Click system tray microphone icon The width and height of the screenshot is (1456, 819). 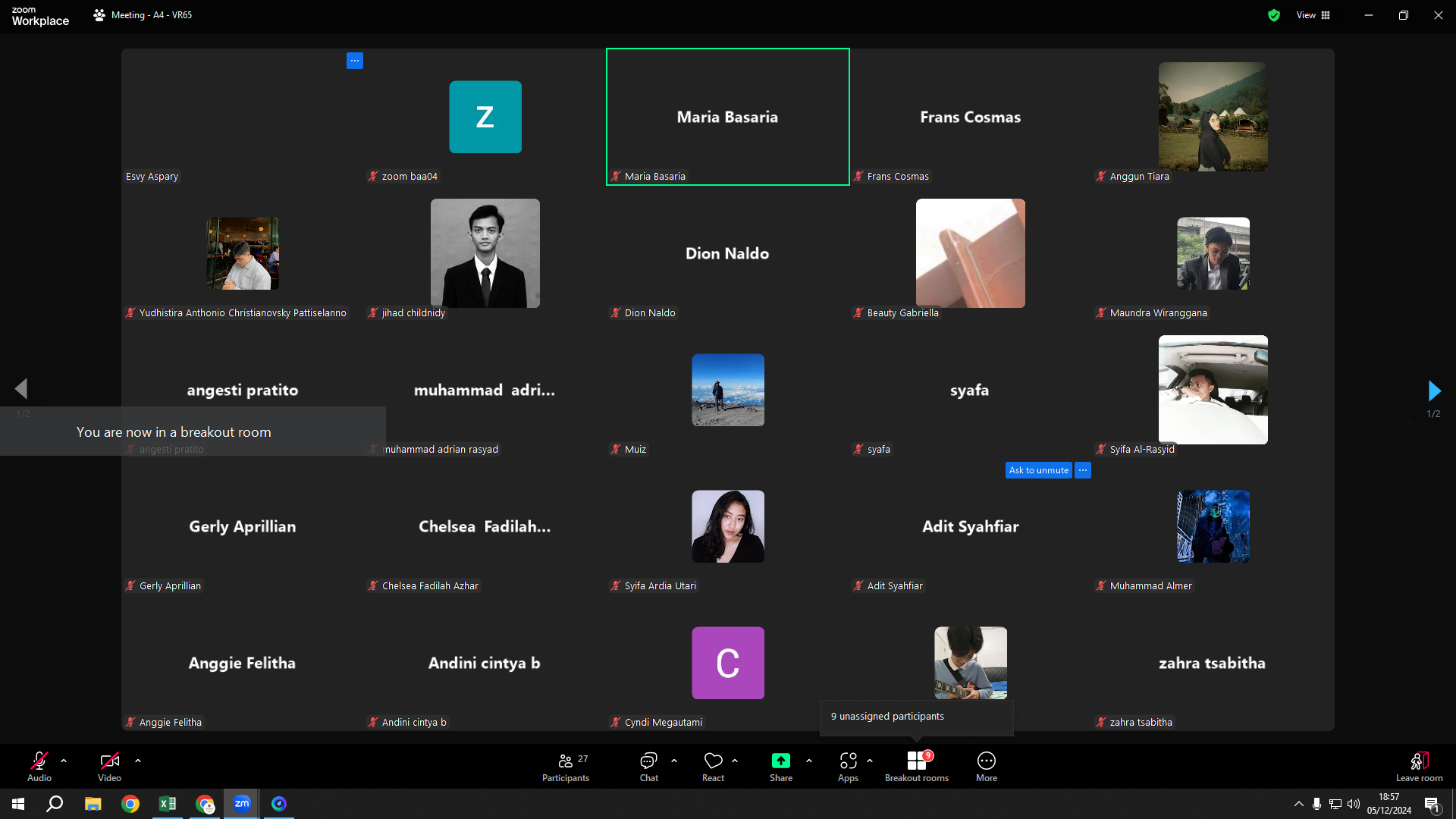click(x=1317, y=804)
